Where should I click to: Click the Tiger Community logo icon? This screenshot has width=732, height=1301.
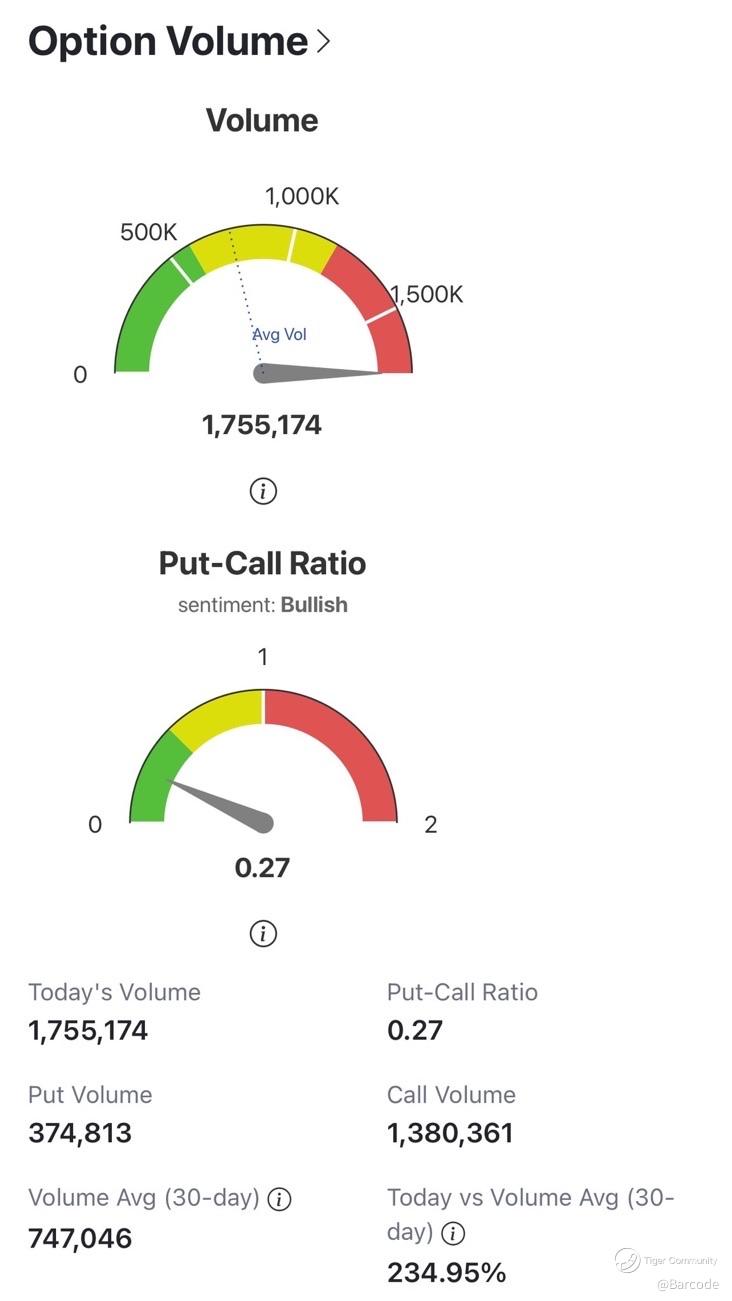pos(627,1260)
